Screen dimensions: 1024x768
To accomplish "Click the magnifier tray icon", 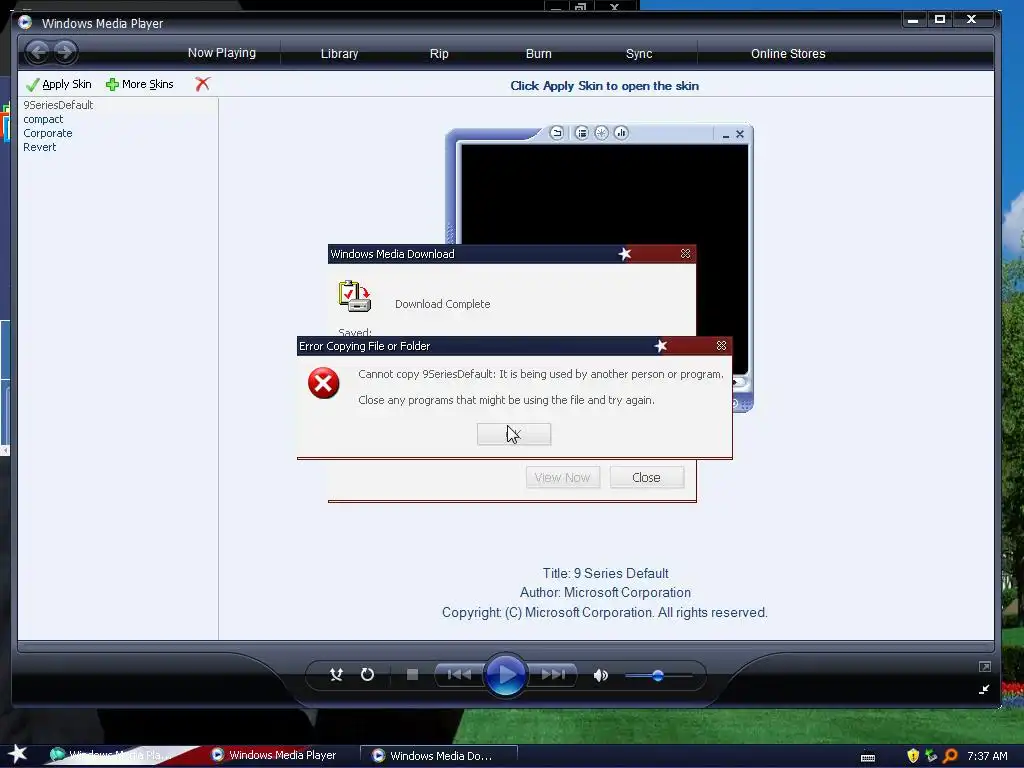I will (950, 756).
